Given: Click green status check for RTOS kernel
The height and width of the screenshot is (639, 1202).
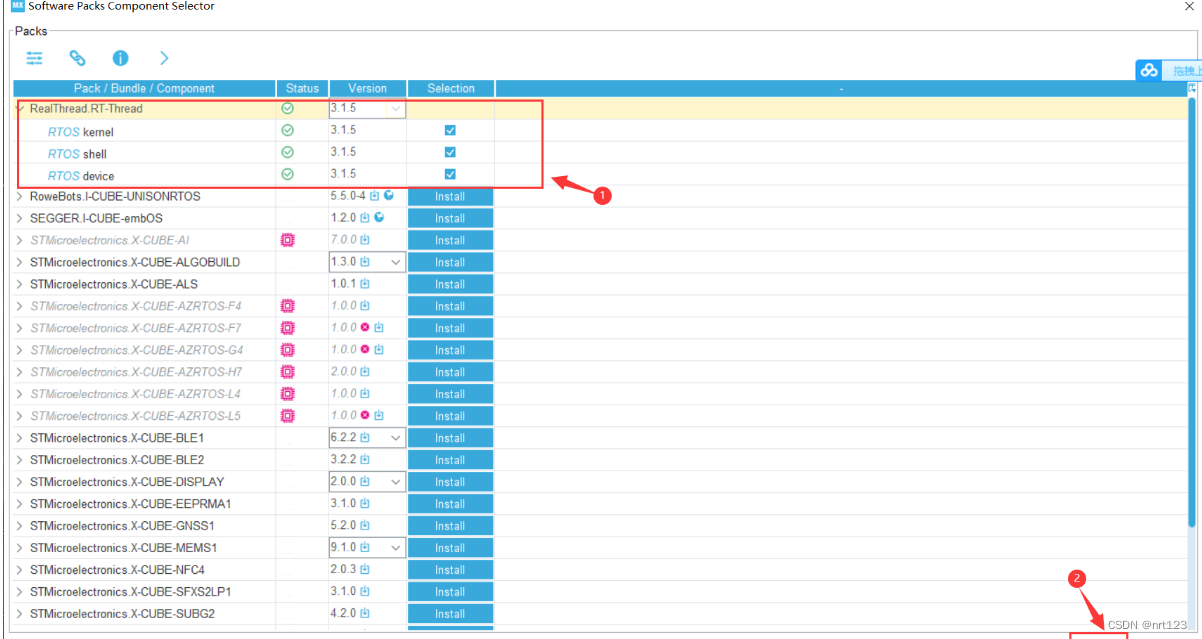Looking at the screenshot, I should (288, 130).
